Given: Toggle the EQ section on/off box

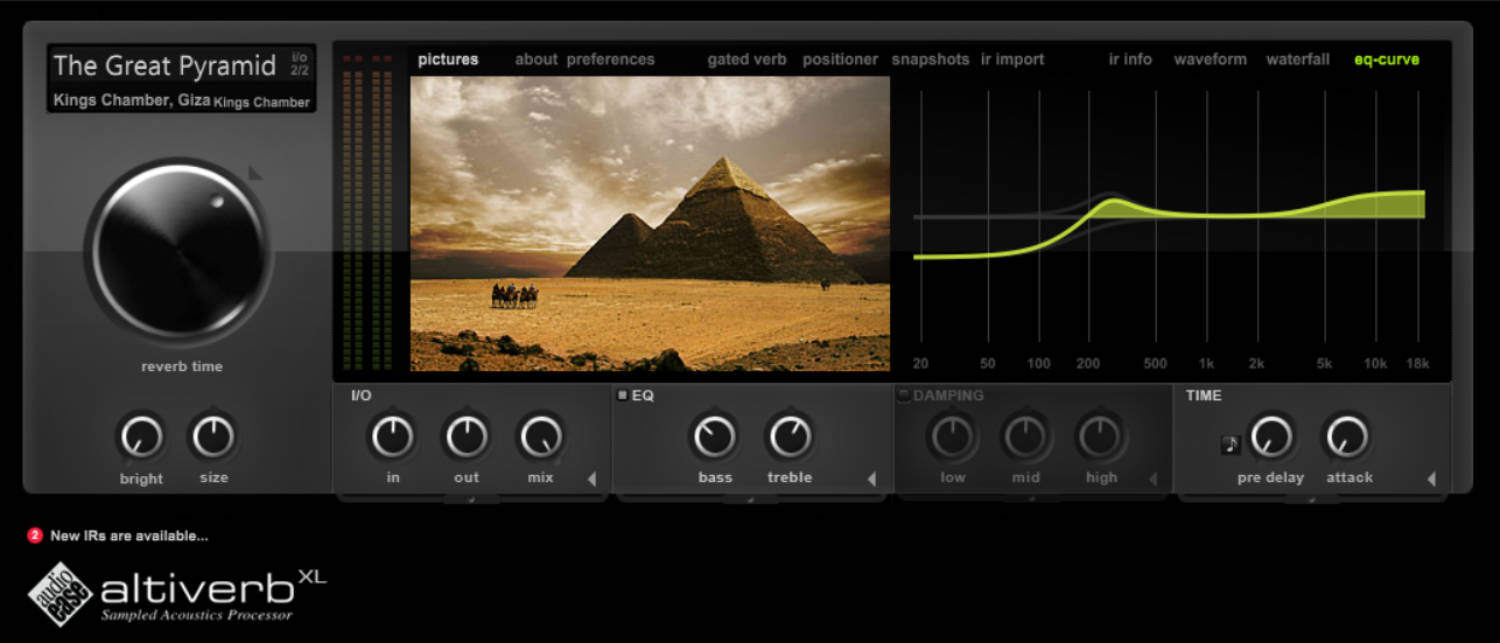Looking at the screenshot, I should tap(623, 395).
